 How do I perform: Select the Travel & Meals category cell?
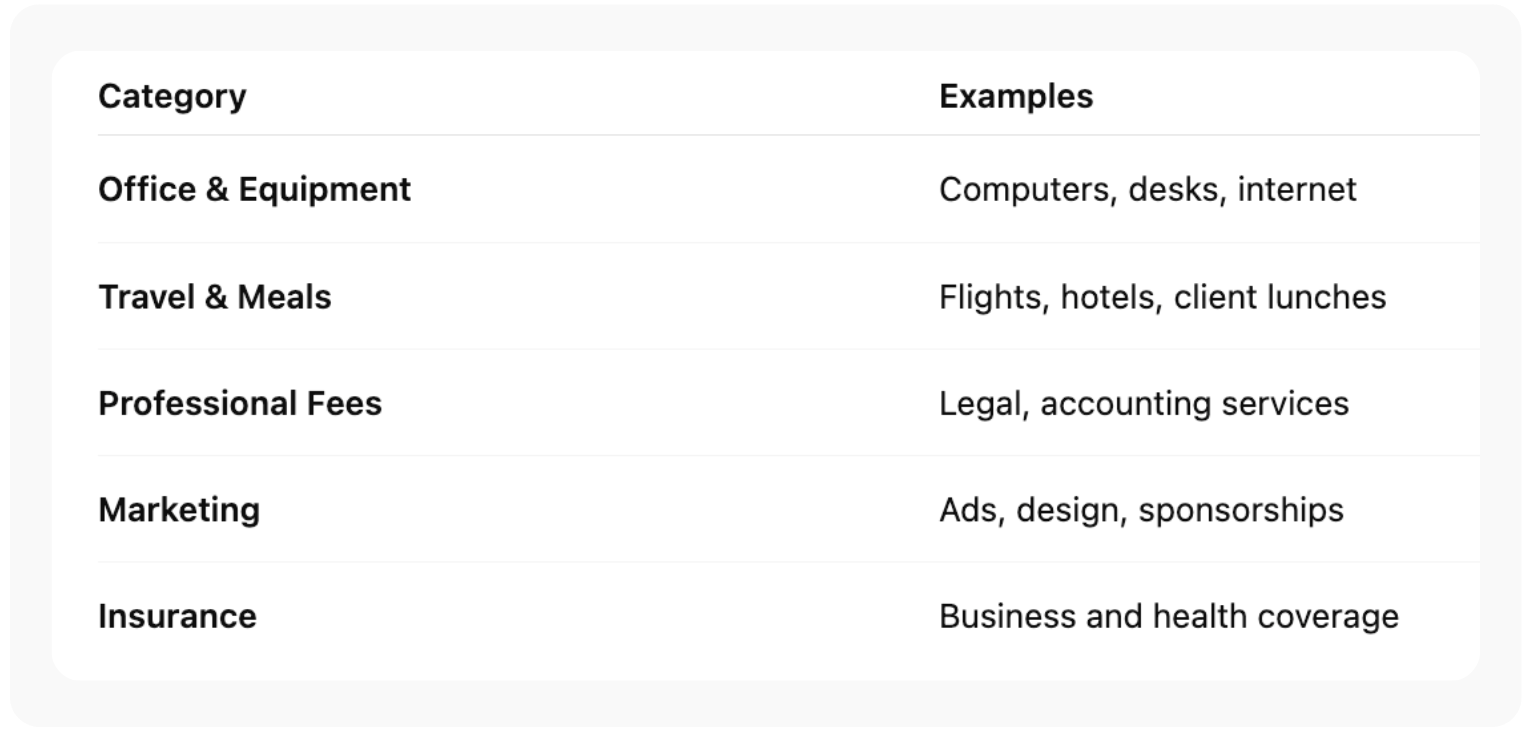(214, 297)
